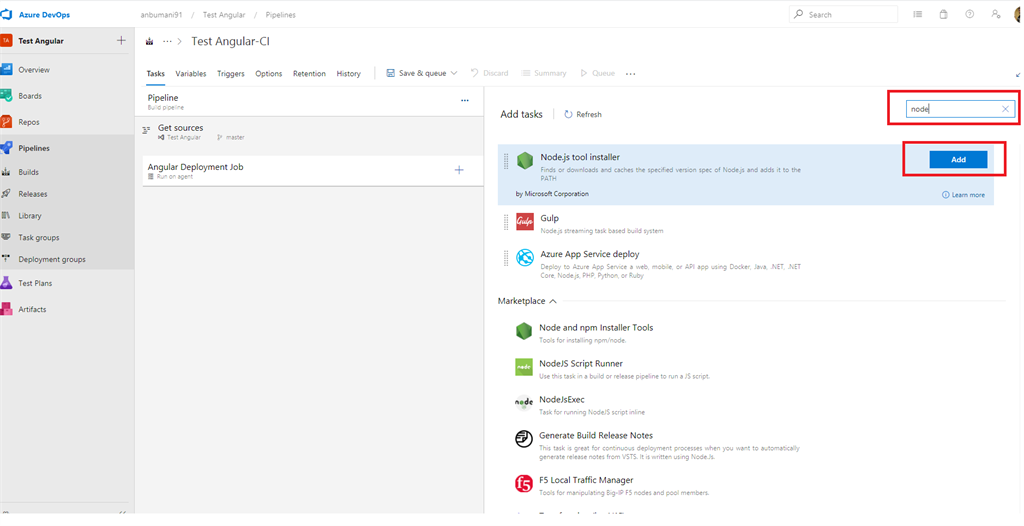The image size is (1024, 526).
Task: Click the Gulp task icon
Action: pos(525,222)
